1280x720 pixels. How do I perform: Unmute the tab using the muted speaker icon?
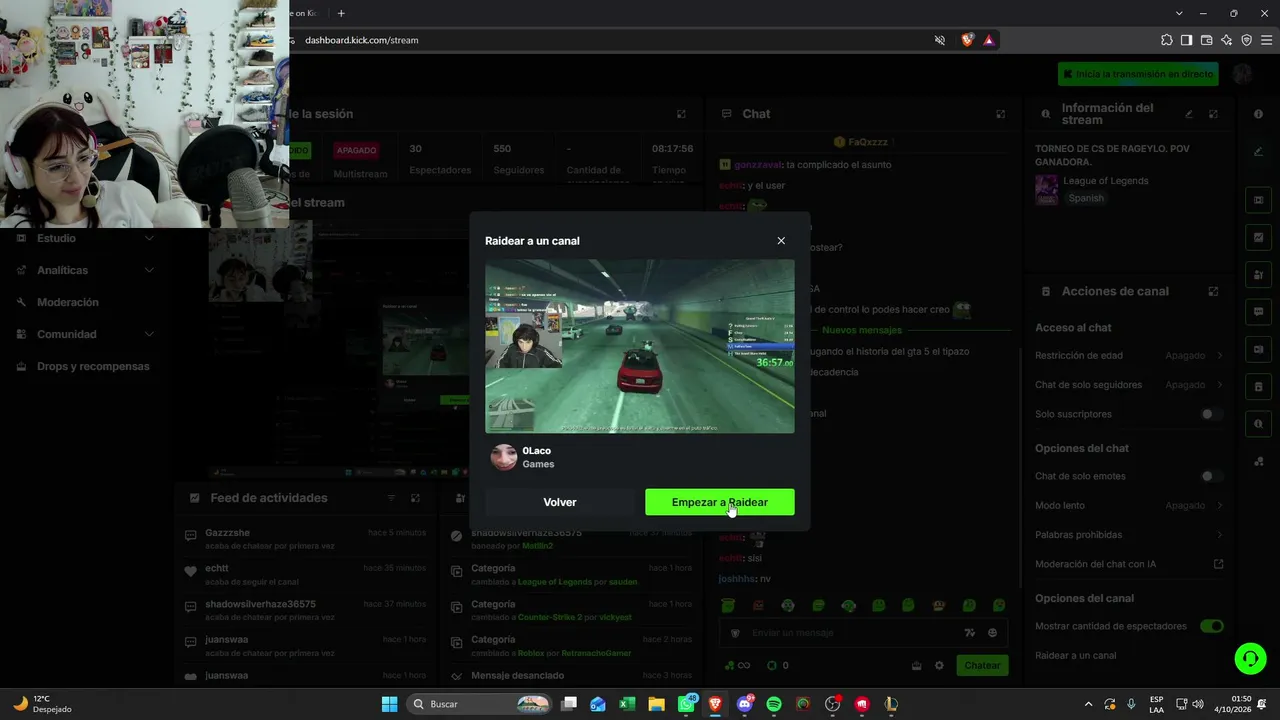[939, 40]
